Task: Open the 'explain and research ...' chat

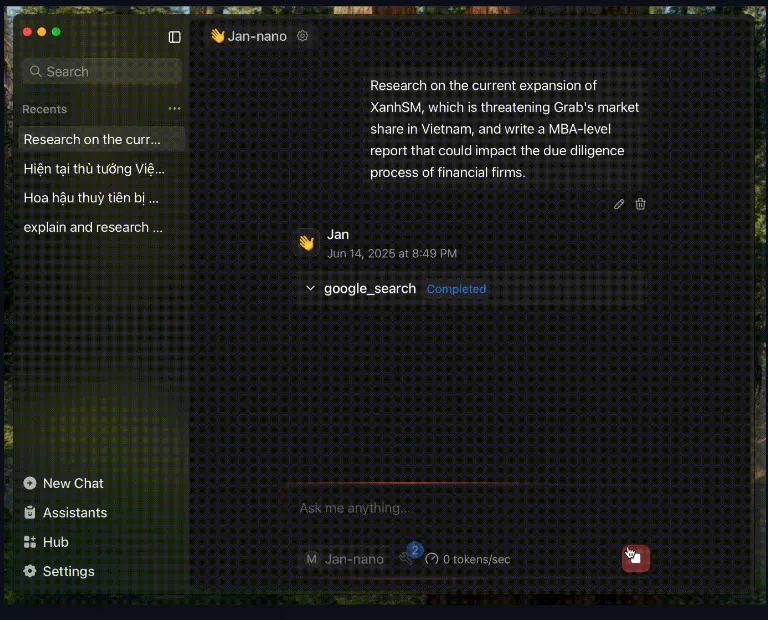Action: point(93,227)
